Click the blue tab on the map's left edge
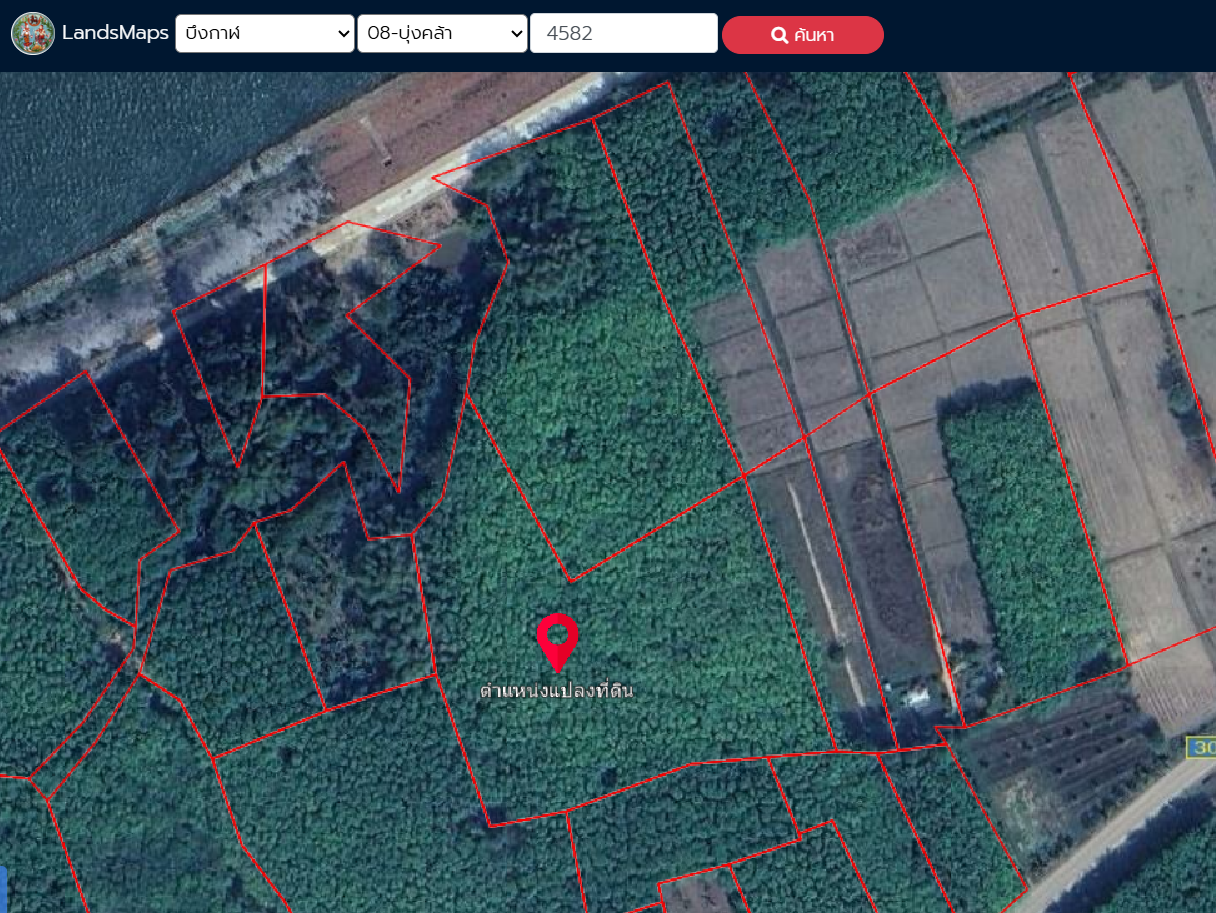This screenshot has width=1216, height=913. click(3, 888)
